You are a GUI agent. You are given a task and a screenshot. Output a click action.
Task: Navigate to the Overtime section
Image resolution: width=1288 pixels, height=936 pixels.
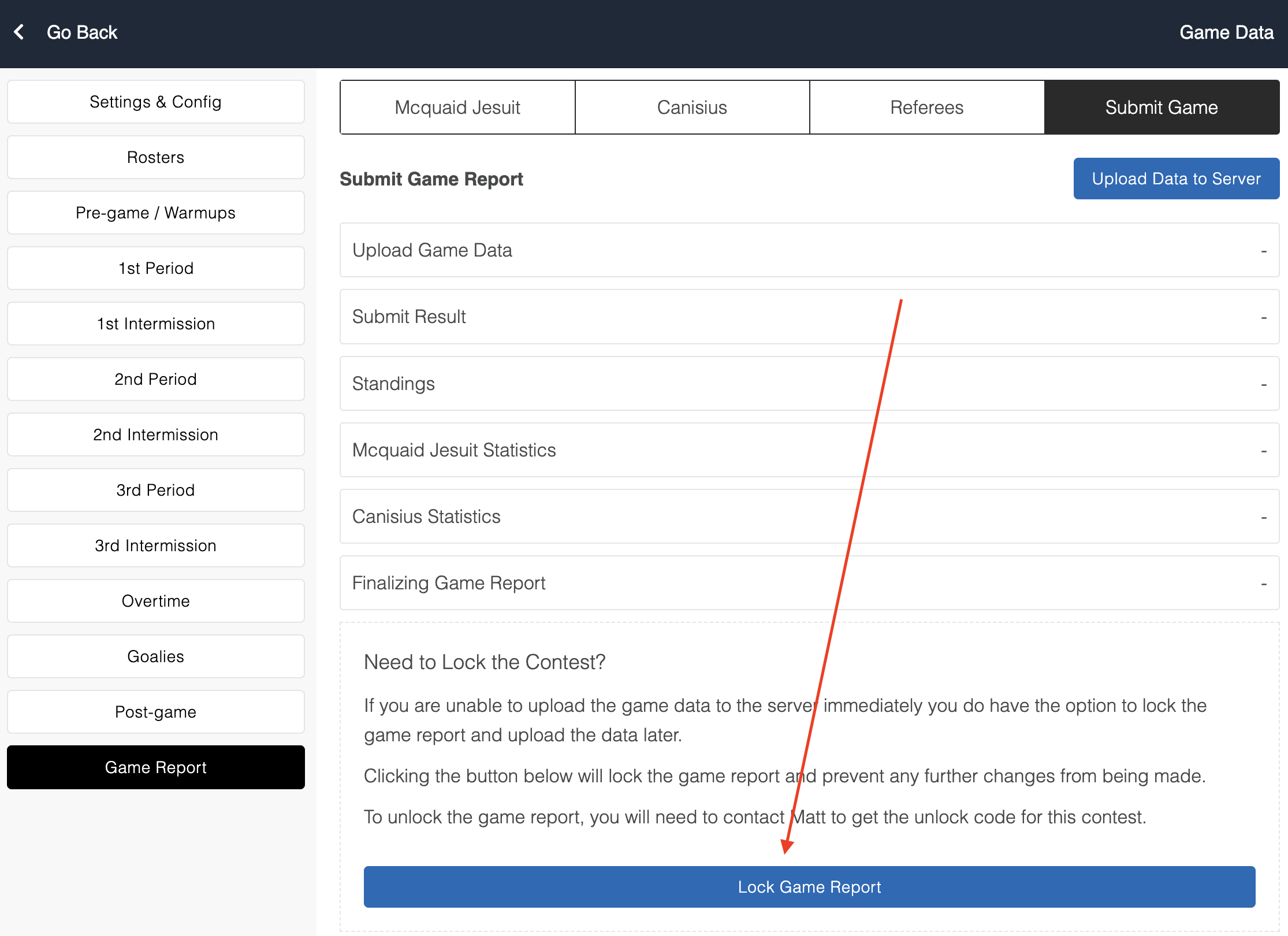155,601
